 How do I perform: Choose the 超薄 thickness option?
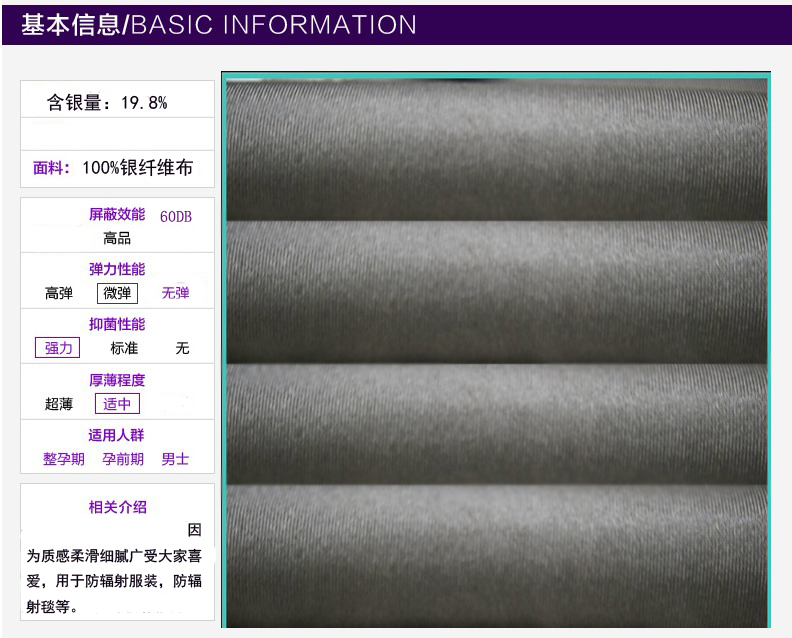[x=59, y=404]
